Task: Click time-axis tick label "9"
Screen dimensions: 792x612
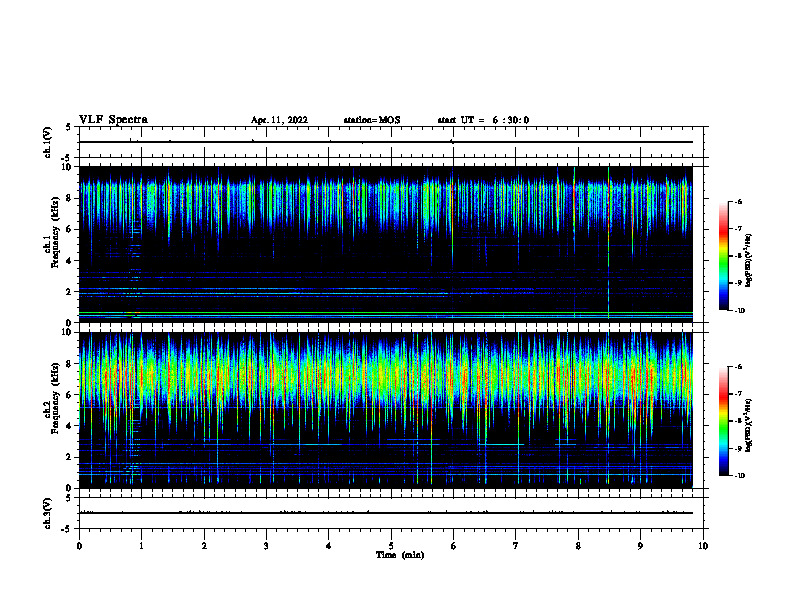Action: click(640, 546)
